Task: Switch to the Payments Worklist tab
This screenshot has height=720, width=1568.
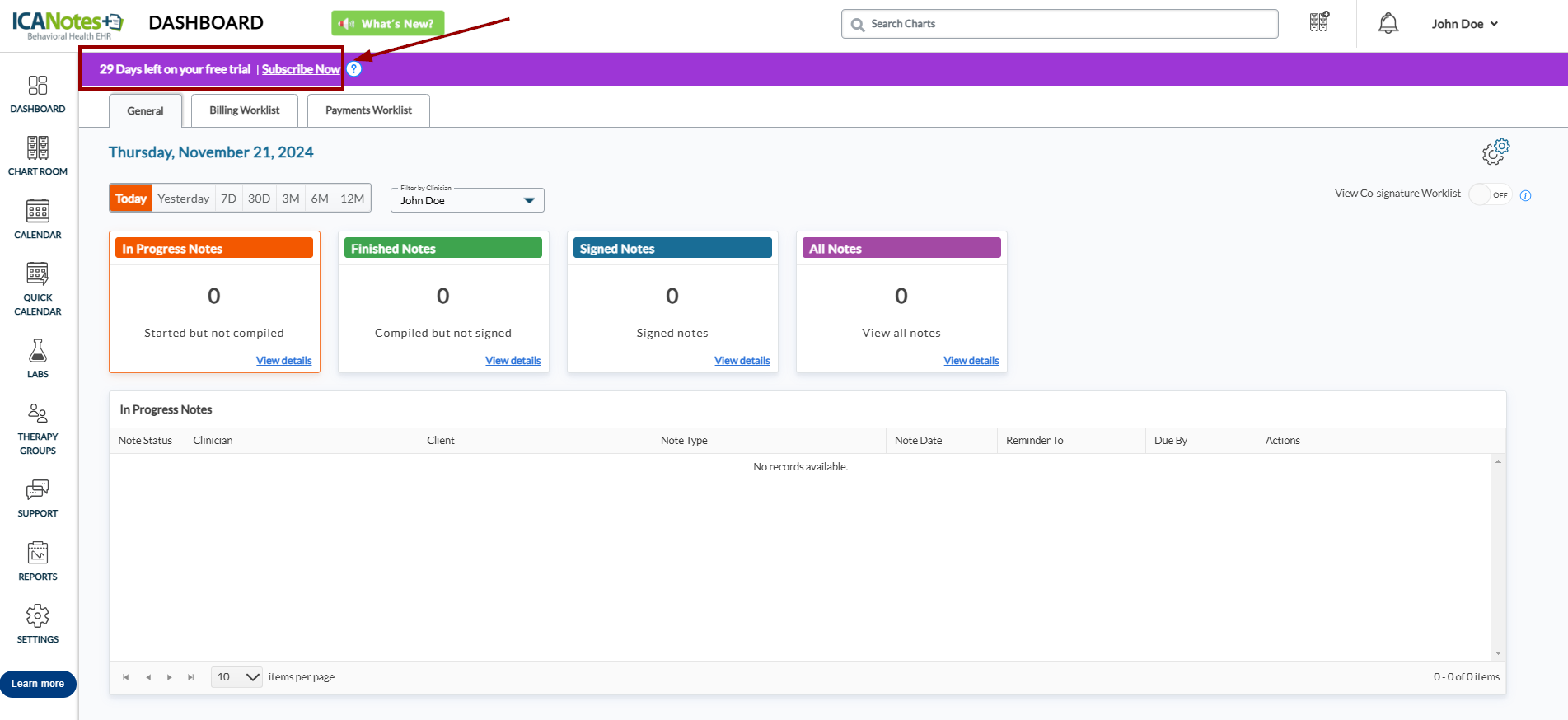Action: click(368, 110)
